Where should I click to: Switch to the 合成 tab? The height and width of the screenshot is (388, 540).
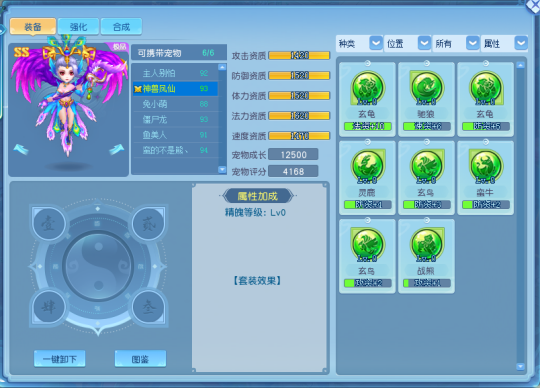[121, 27]
